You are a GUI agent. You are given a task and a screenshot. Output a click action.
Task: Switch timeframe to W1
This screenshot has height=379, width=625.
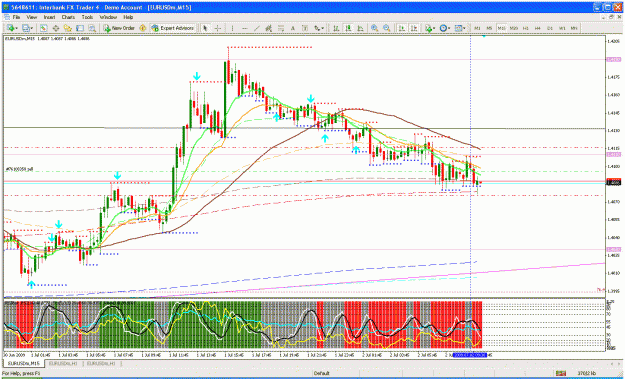tap(562, 28)
